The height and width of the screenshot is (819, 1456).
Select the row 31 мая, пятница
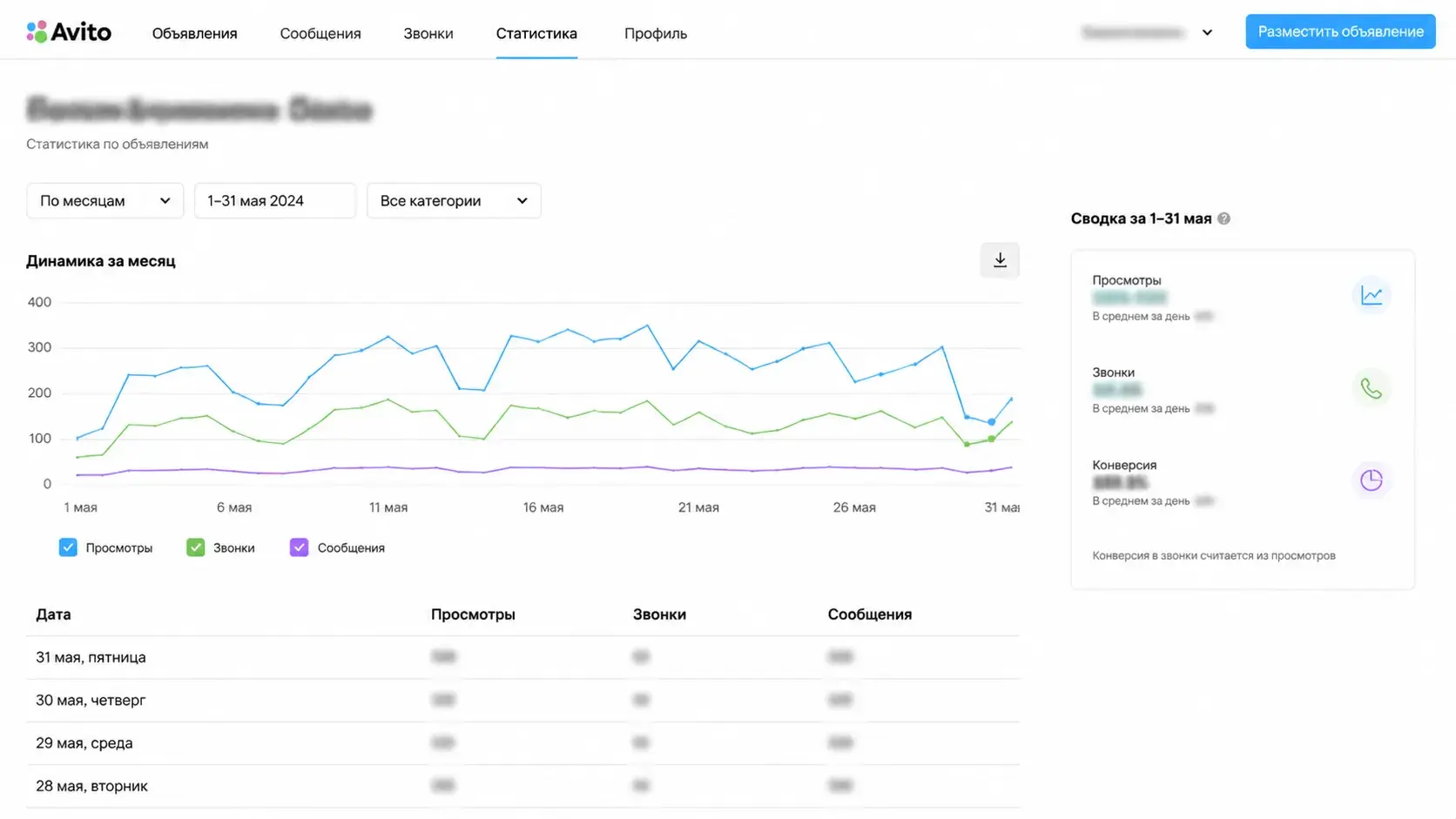pyautogui.click(x=522, y=657)
